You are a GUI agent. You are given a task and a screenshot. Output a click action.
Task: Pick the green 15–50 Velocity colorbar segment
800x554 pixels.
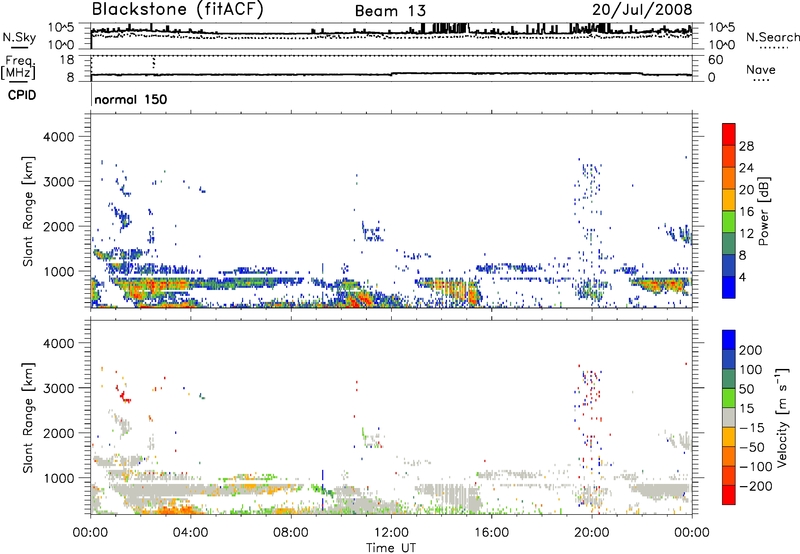click(x=729, y=398)
